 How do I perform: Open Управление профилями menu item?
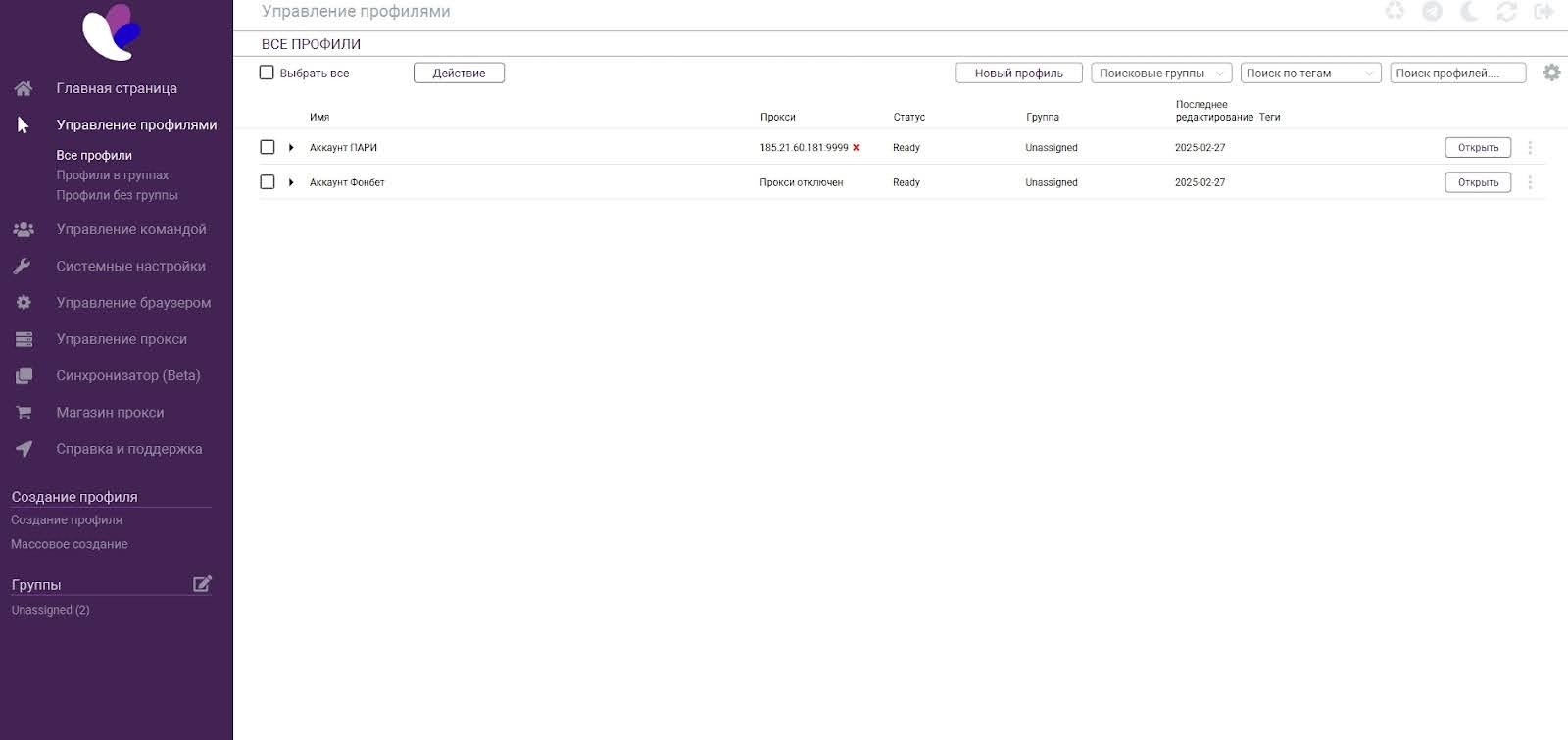coord(136,124)
